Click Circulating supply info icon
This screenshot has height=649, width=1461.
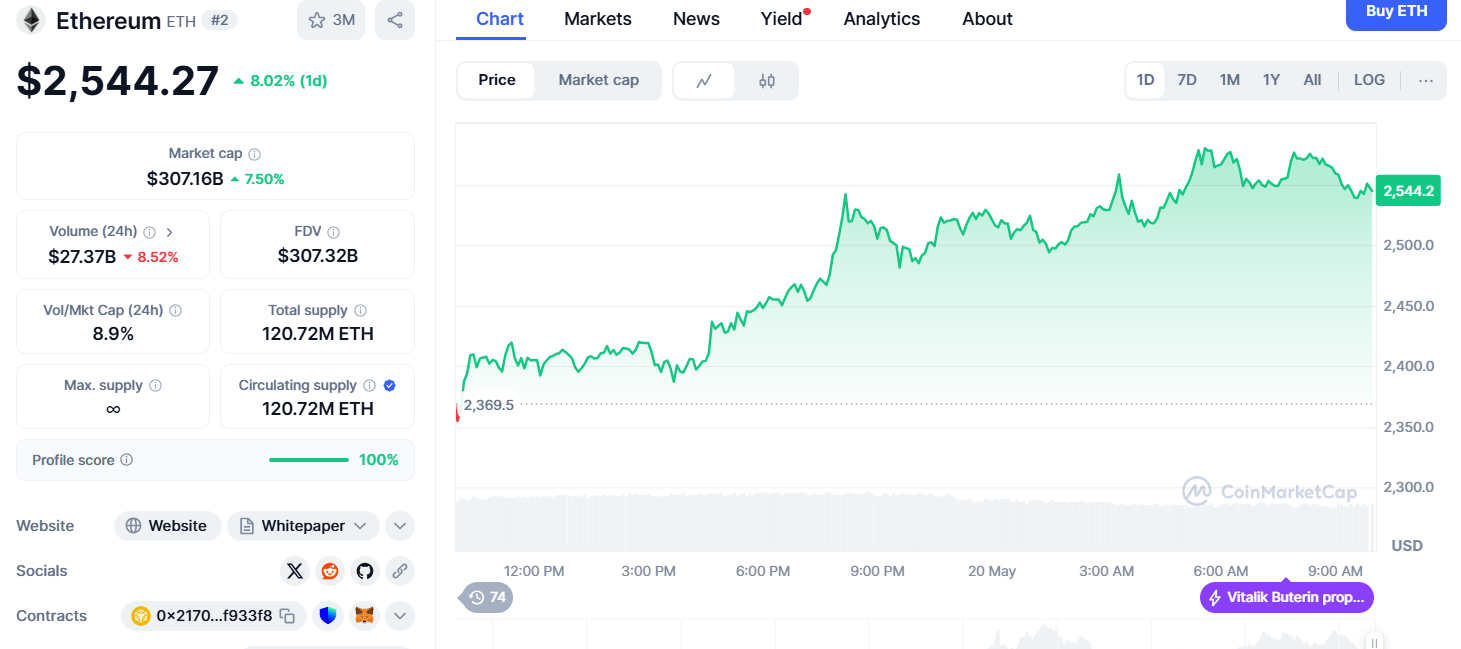369,386
